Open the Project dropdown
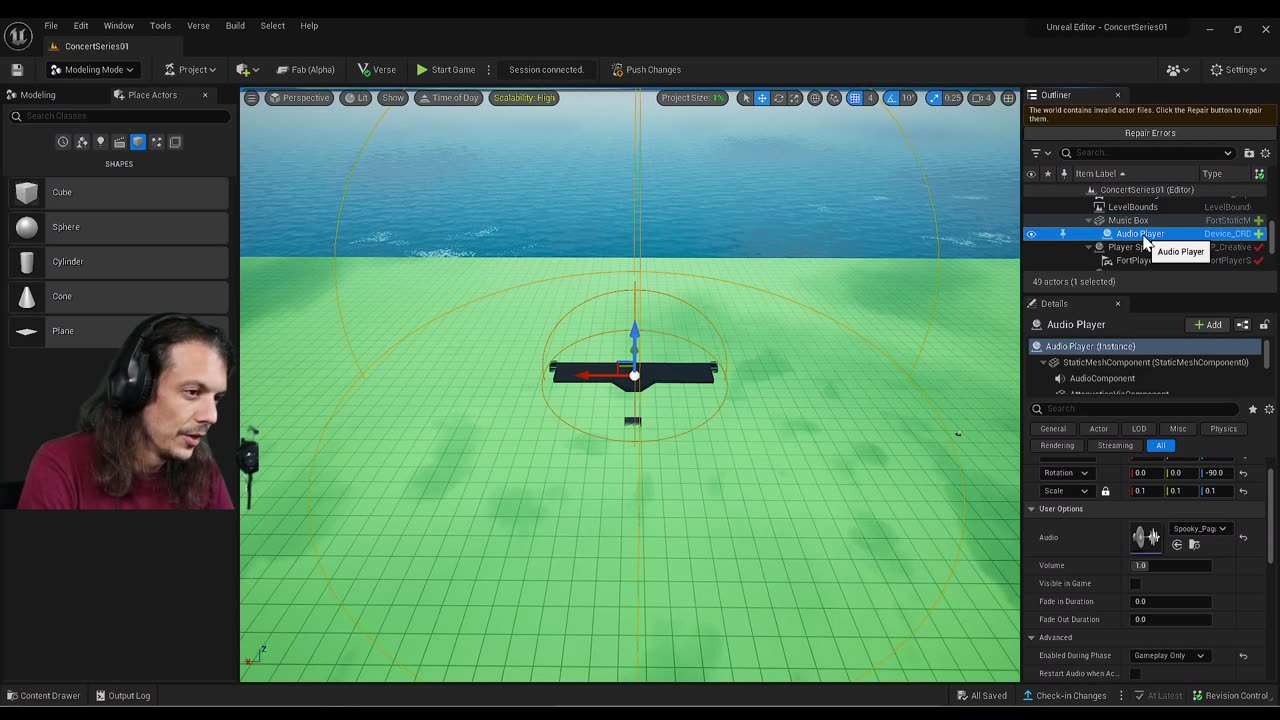This screenshot has width=1280, height=720. [x=190, y=70]
